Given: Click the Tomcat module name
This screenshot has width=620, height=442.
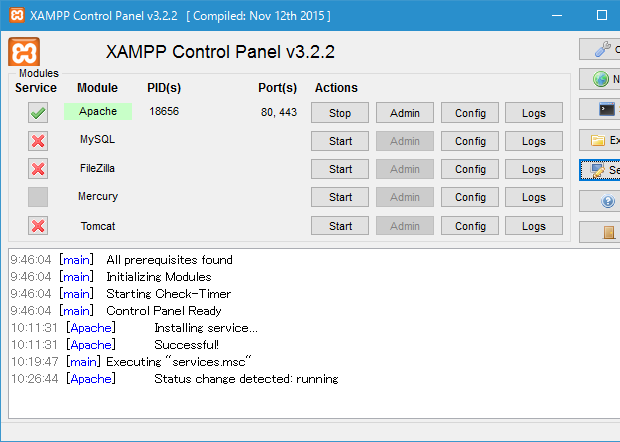Looking at the screenshot, I should pyautogui.click(x=98, y=226).
